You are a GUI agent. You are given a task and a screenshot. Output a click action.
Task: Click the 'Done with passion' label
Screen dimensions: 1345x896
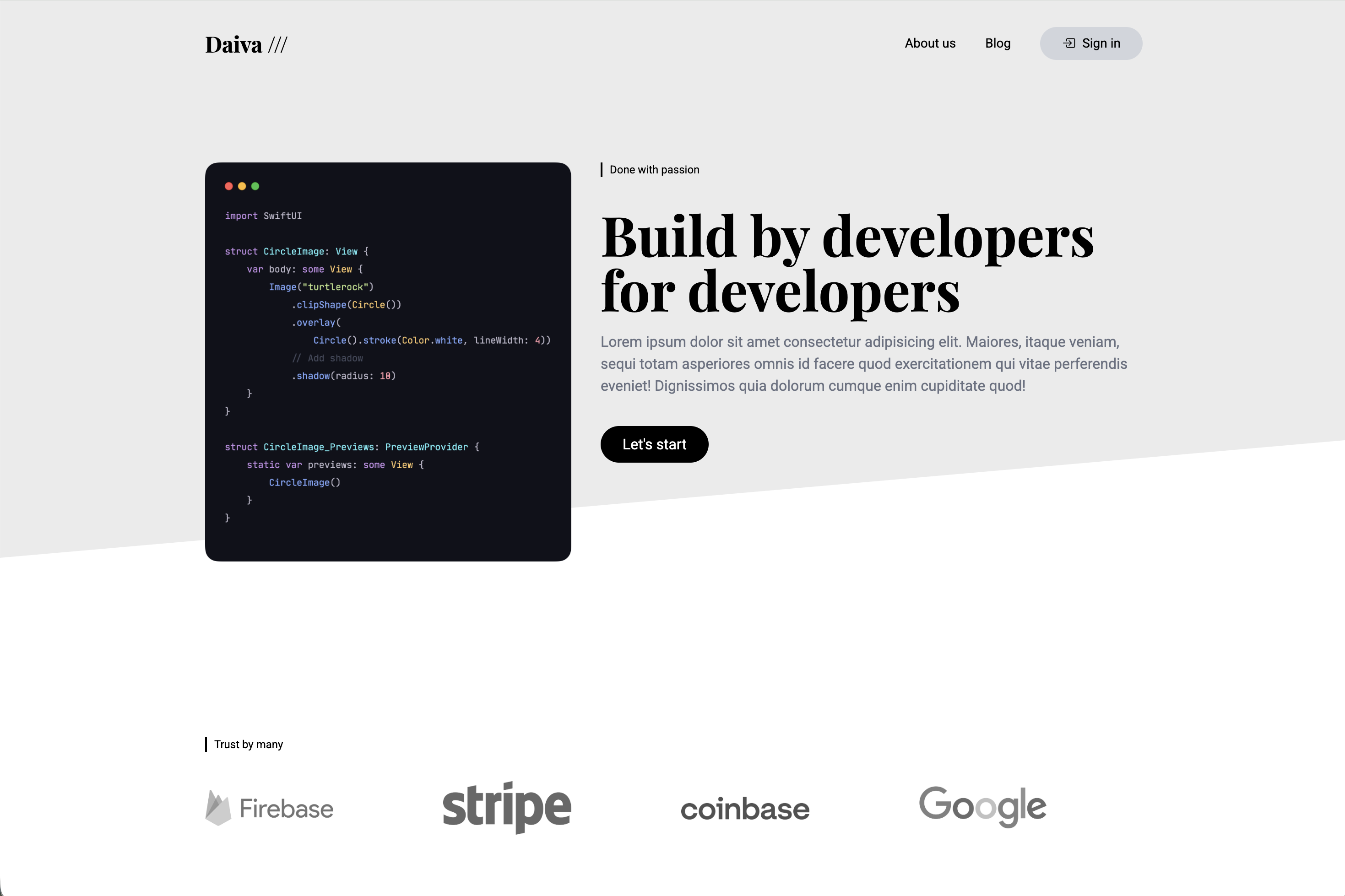pyautogui.click(x=655, y=170)
